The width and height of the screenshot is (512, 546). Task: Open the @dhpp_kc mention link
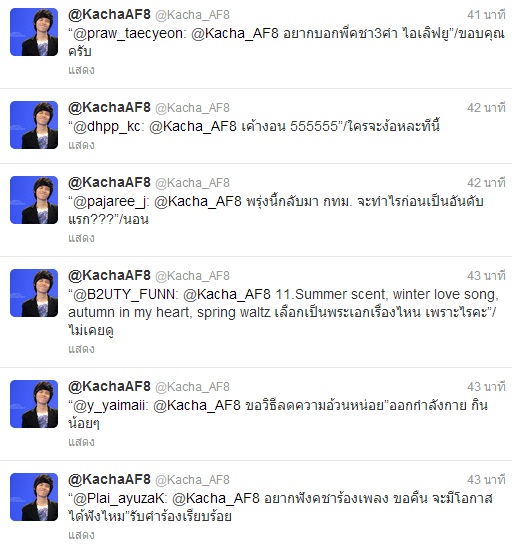(107, 127)
